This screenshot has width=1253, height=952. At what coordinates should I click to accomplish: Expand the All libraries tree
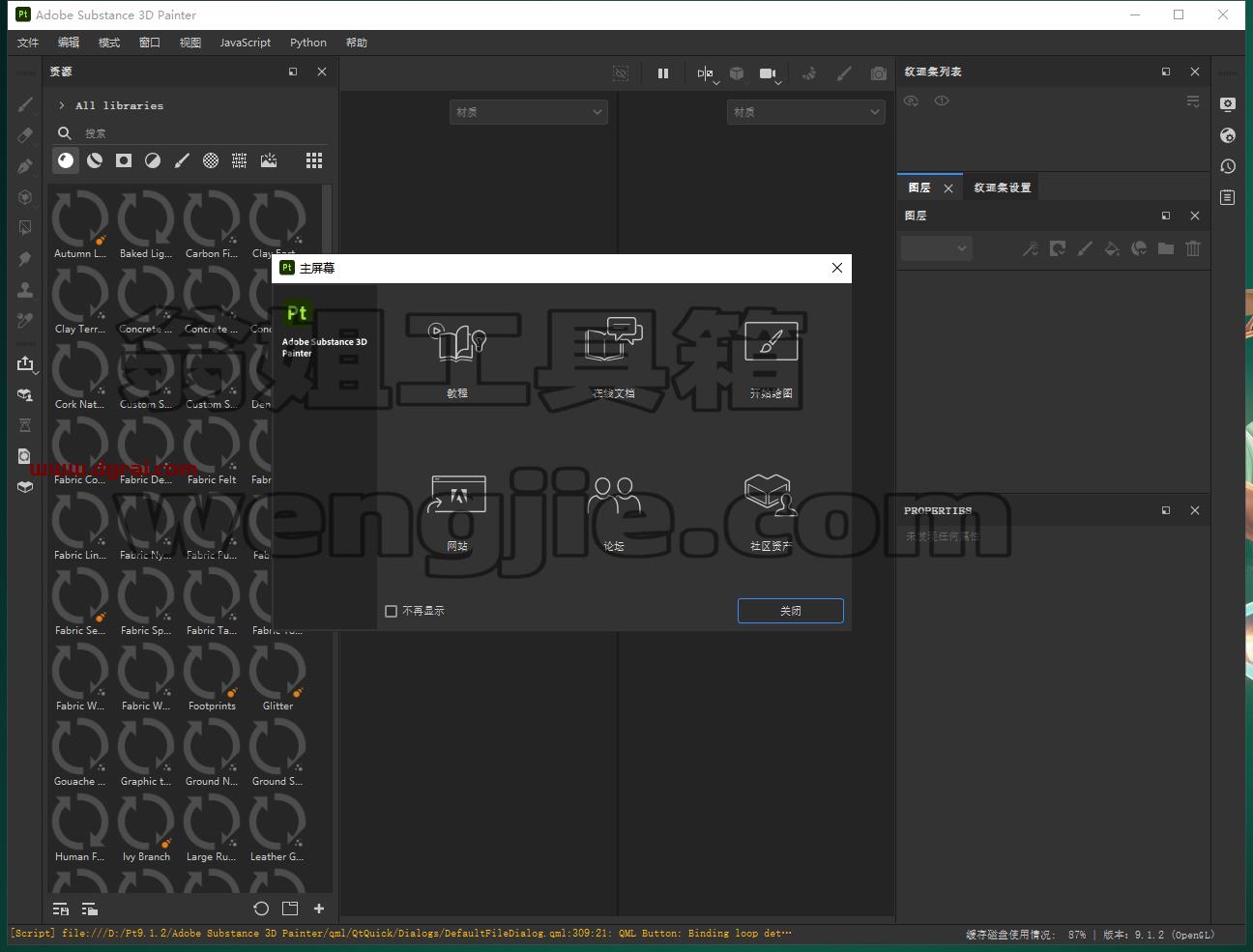click(62, 105)
